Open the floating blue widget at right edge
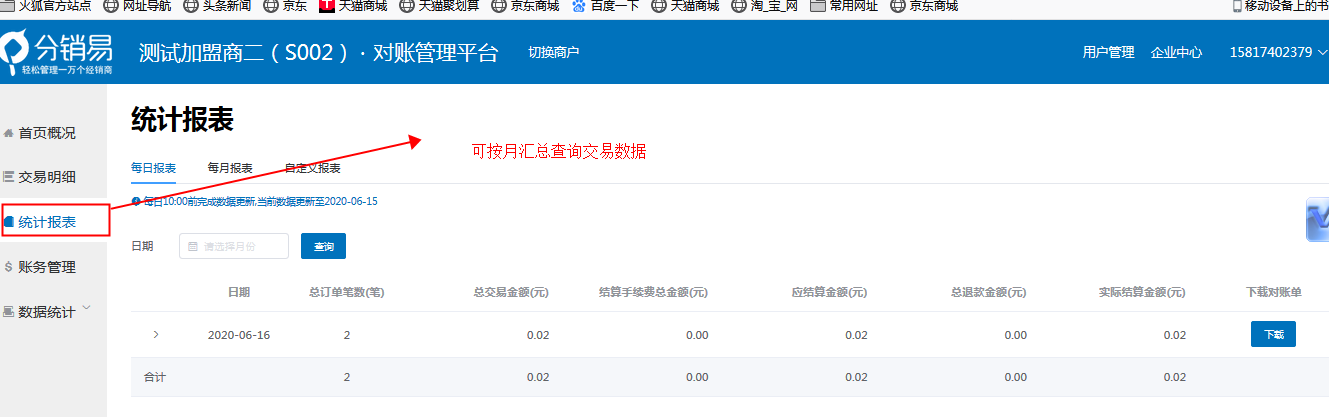The height and width of the screenshot is (417, 1329). coord(1317,220)
